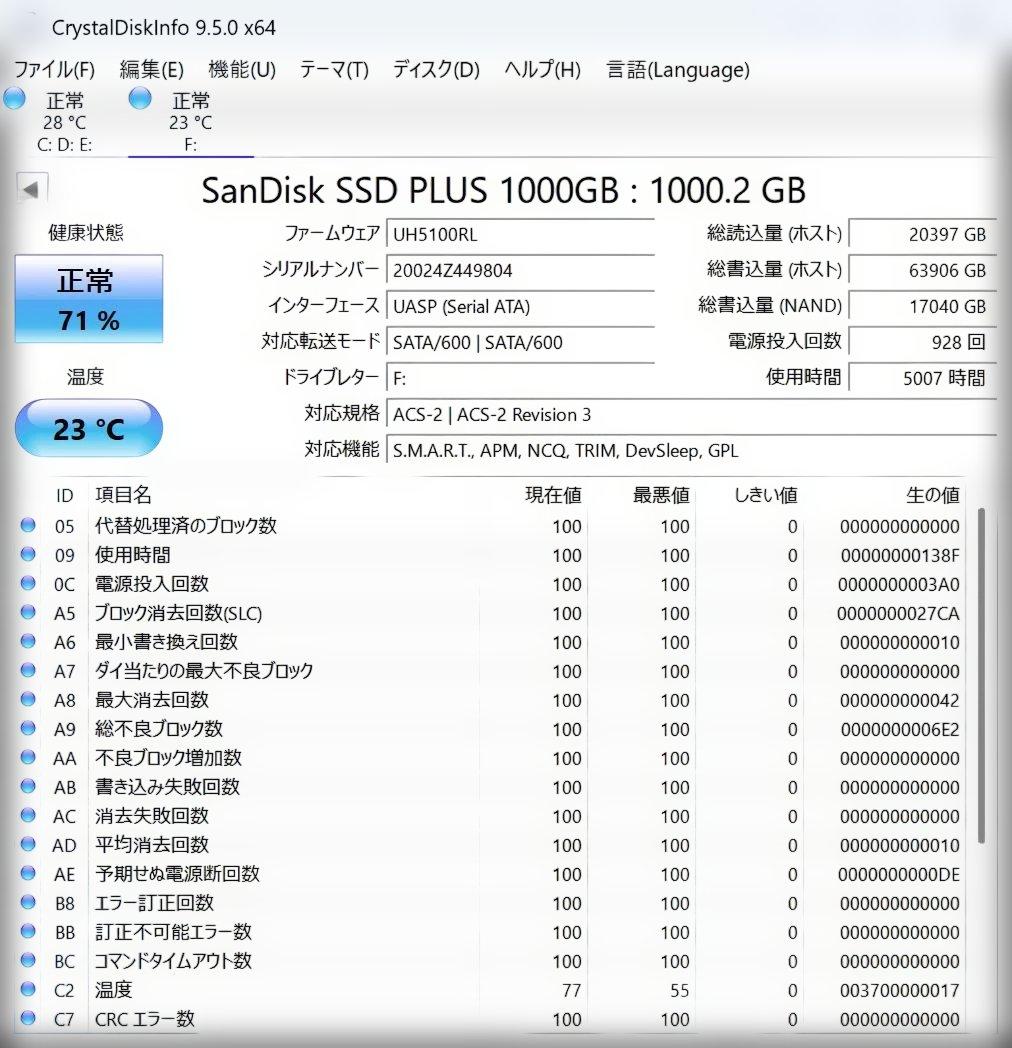The height and width of the screenshot is (1048, 1012).
Task: Click the firmware field UH5100RL
Action: pos(520,235)
